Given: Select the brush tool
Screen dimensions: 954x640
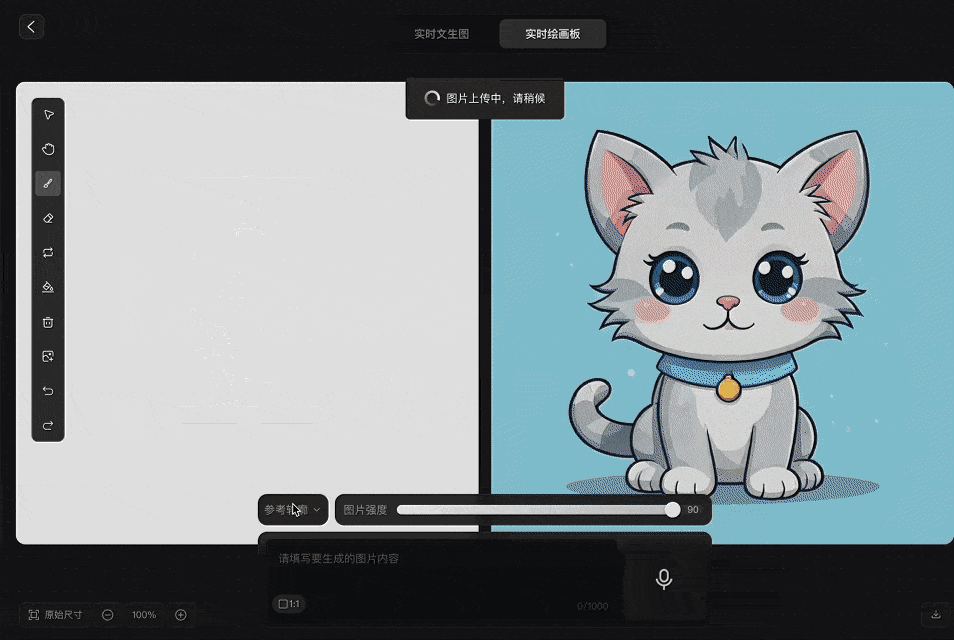Looking at the screenshot, I should tap(48, 184).
